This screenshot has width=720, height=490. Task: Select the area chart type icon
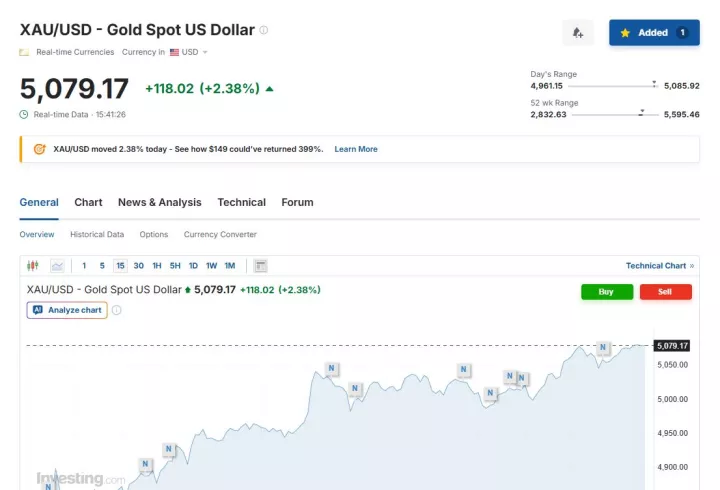tap(57, 266)
